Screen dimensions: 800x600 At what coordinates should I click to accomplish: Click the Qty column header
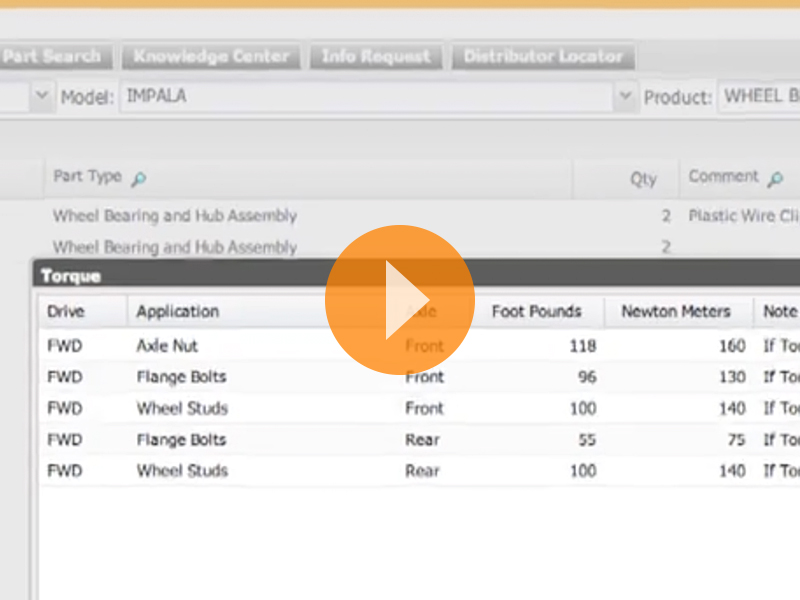(x=643, y=179)
